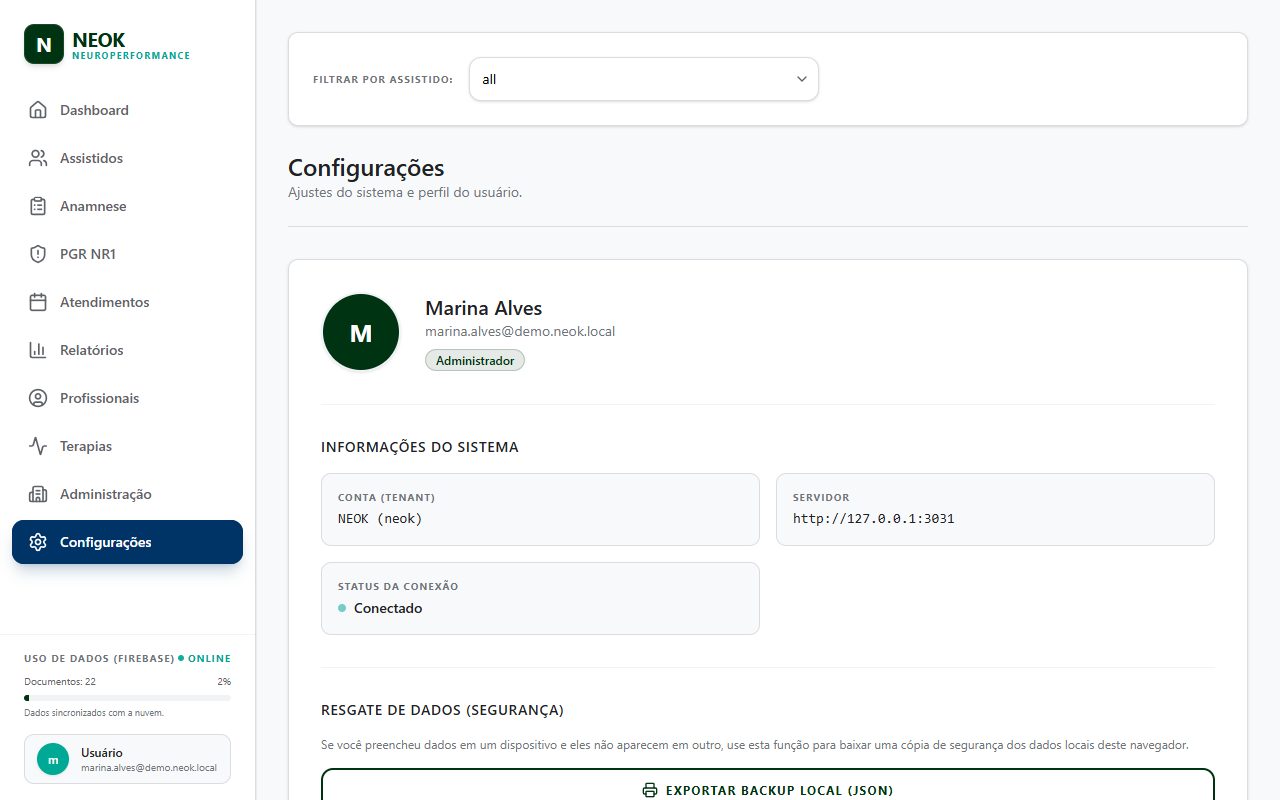Click the tenant value NEOK (neok)

pyautogui.click(x=380, y=519)
